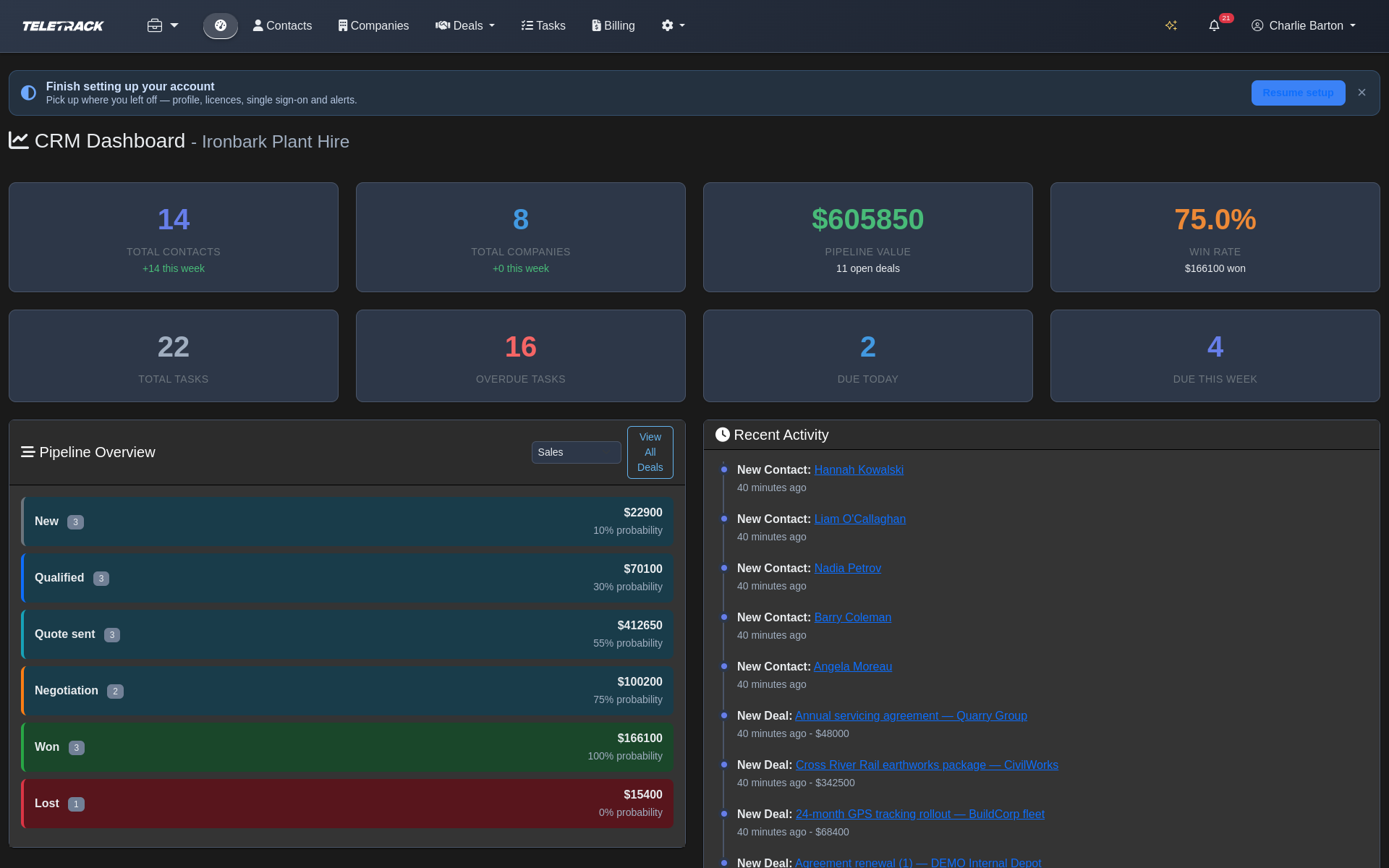The image size is (1389, 868).
Task: Open the briefcase workspace switcher
Action: [x=163, y=25]
